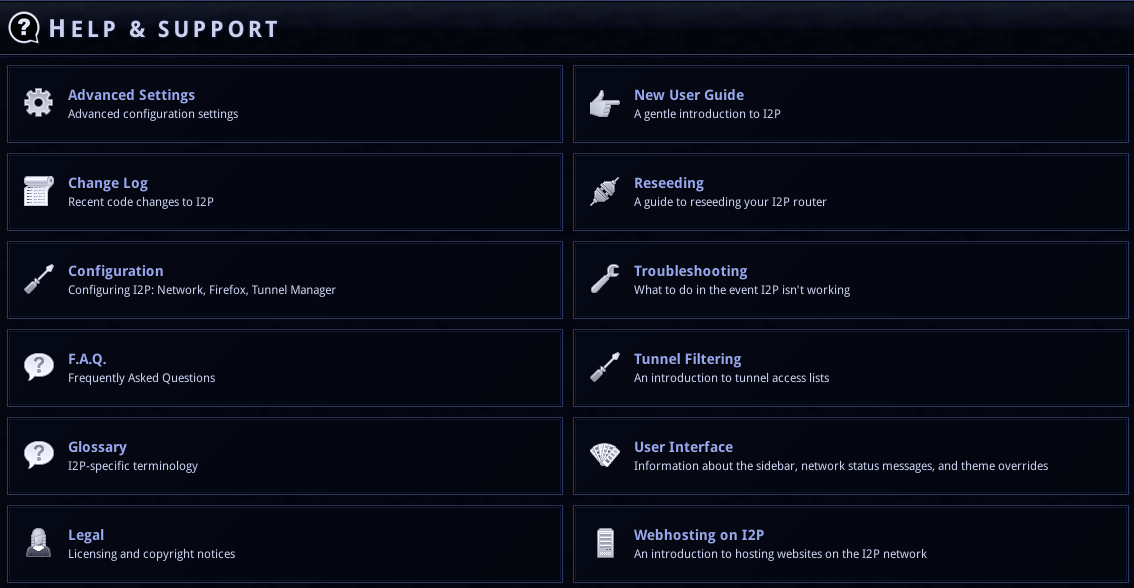Viewport: 1134px width, 588px height.
Task: Click the question bubble icon beside Glossary
Action: click(38, 455)
